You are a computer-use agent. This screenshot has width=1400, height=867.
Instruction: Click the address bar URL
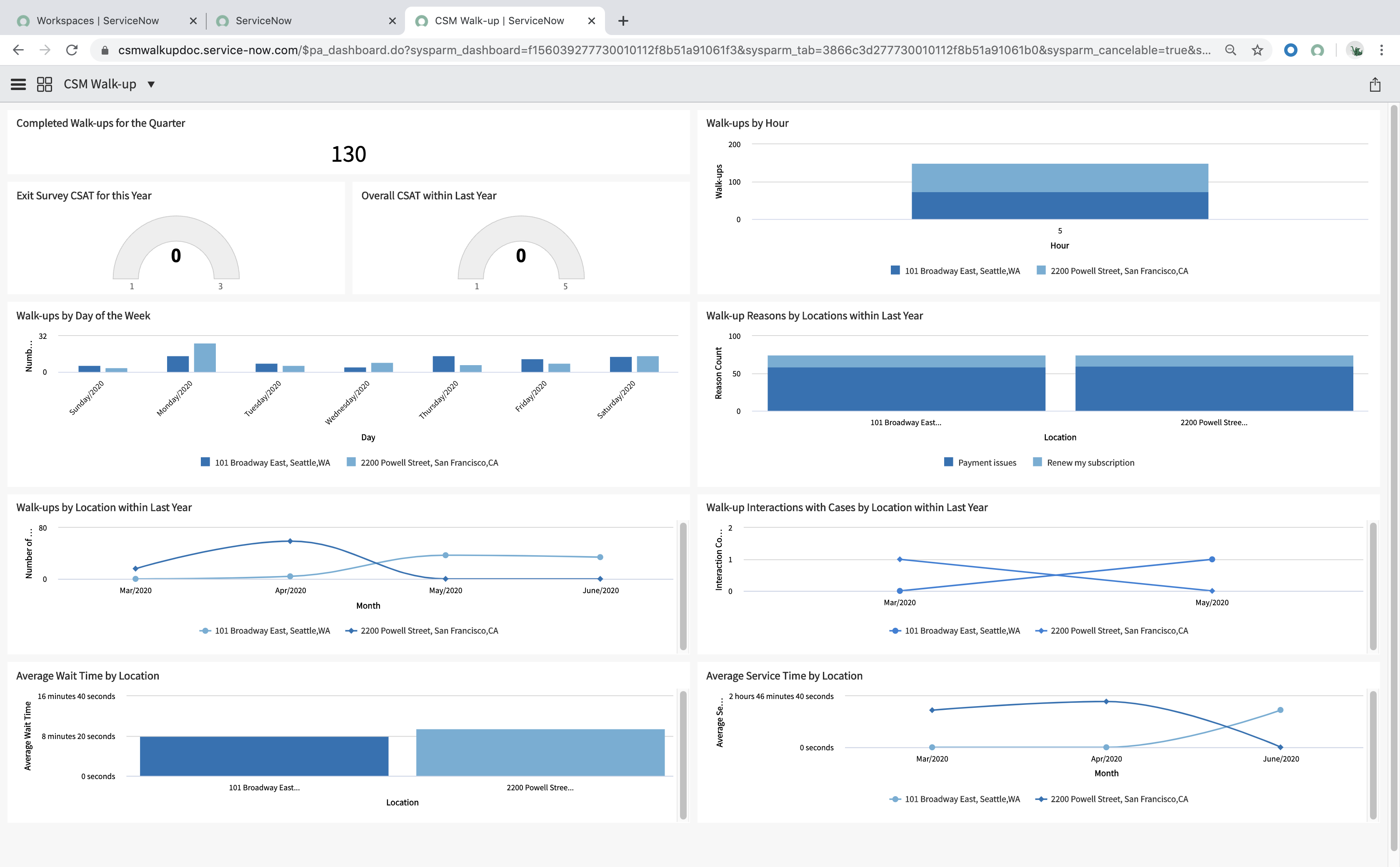coord(665,50)
